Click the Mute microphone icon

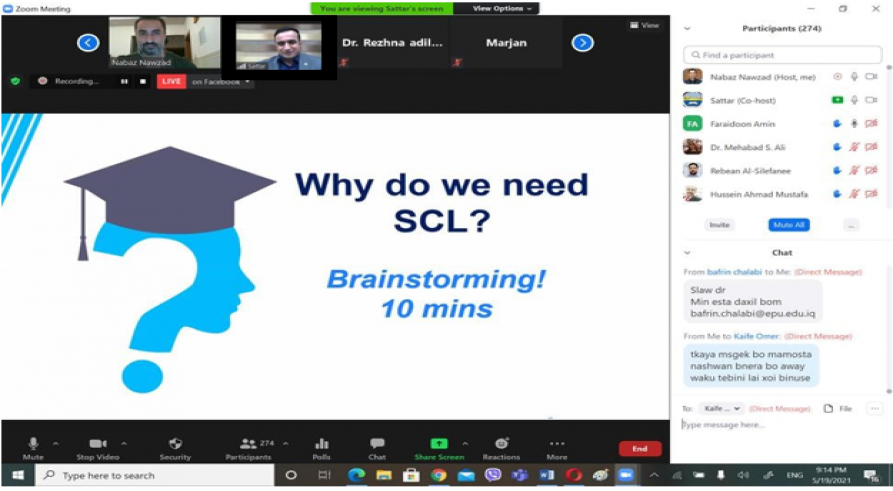point(32,443)
